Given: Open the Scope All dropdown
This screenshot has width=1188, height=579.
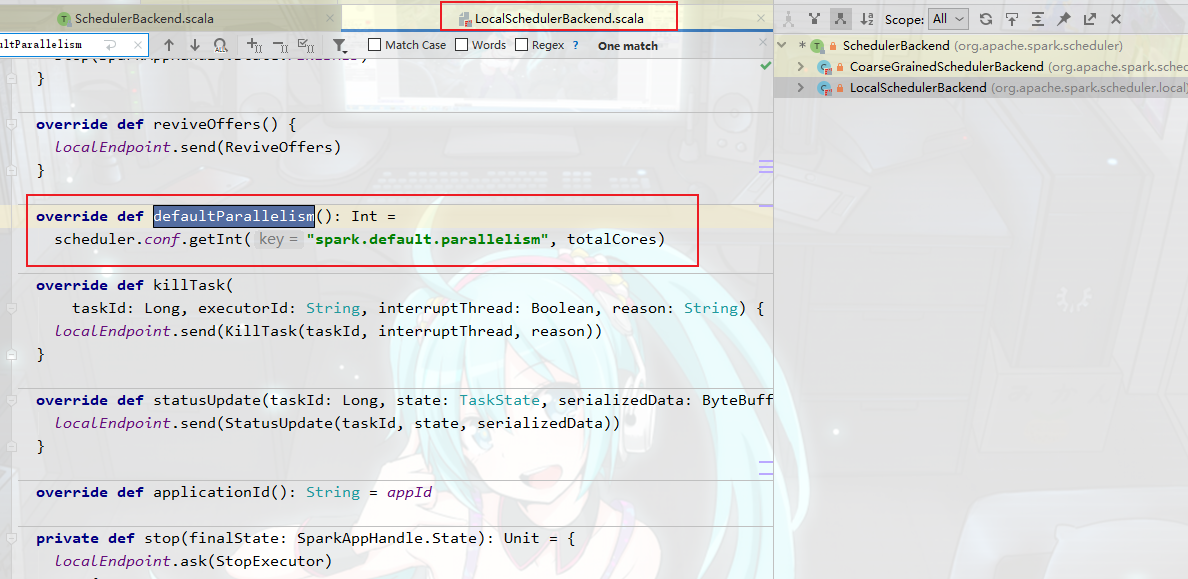Looking at the screenshot, I should click(x=949, y=19).
